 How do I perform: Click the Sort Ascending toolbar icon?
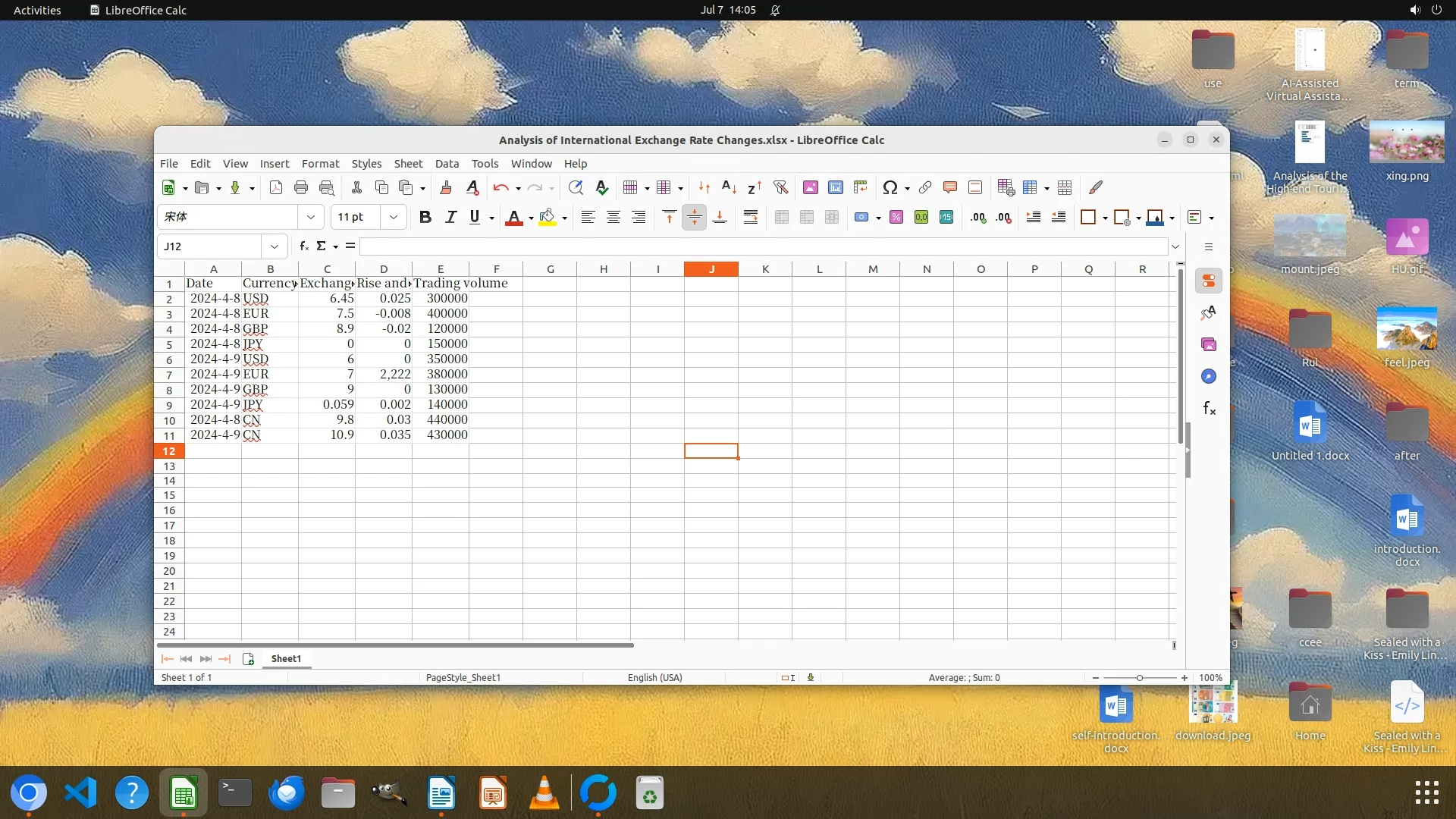(729, 187)
